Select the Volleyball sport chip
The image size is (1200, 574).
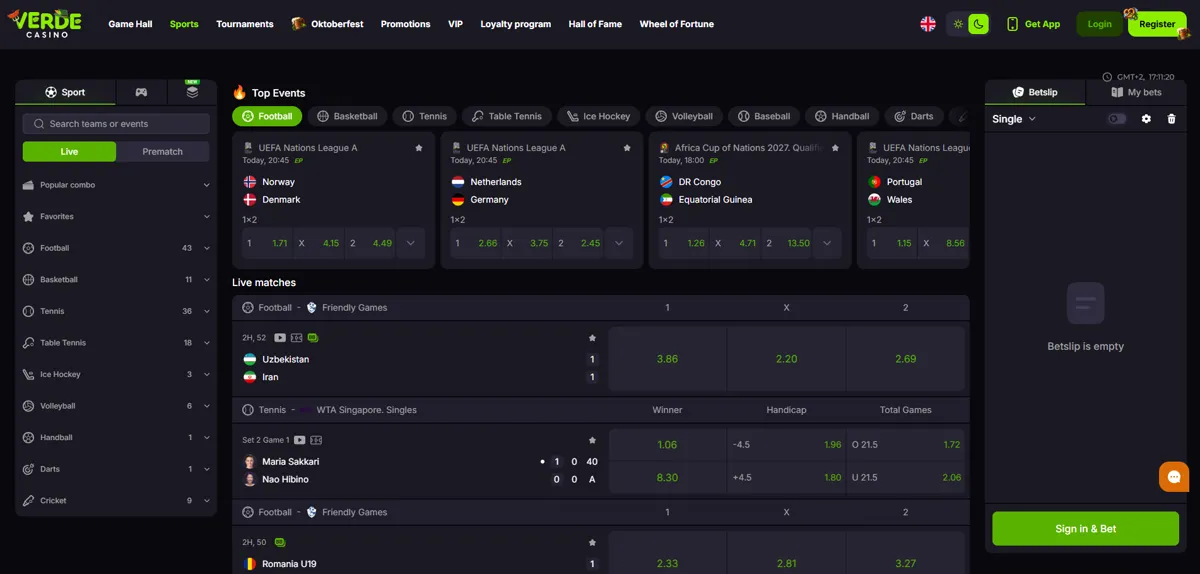684,116
